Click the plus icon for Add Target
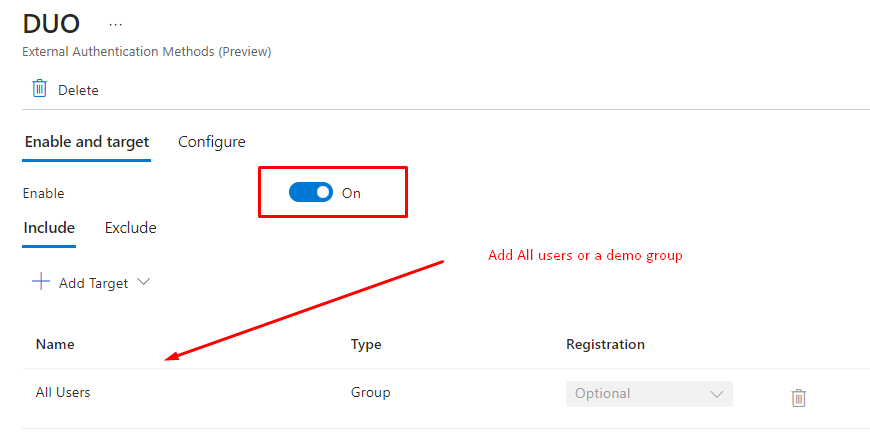 pyautogui.click(x=41, y=282)
